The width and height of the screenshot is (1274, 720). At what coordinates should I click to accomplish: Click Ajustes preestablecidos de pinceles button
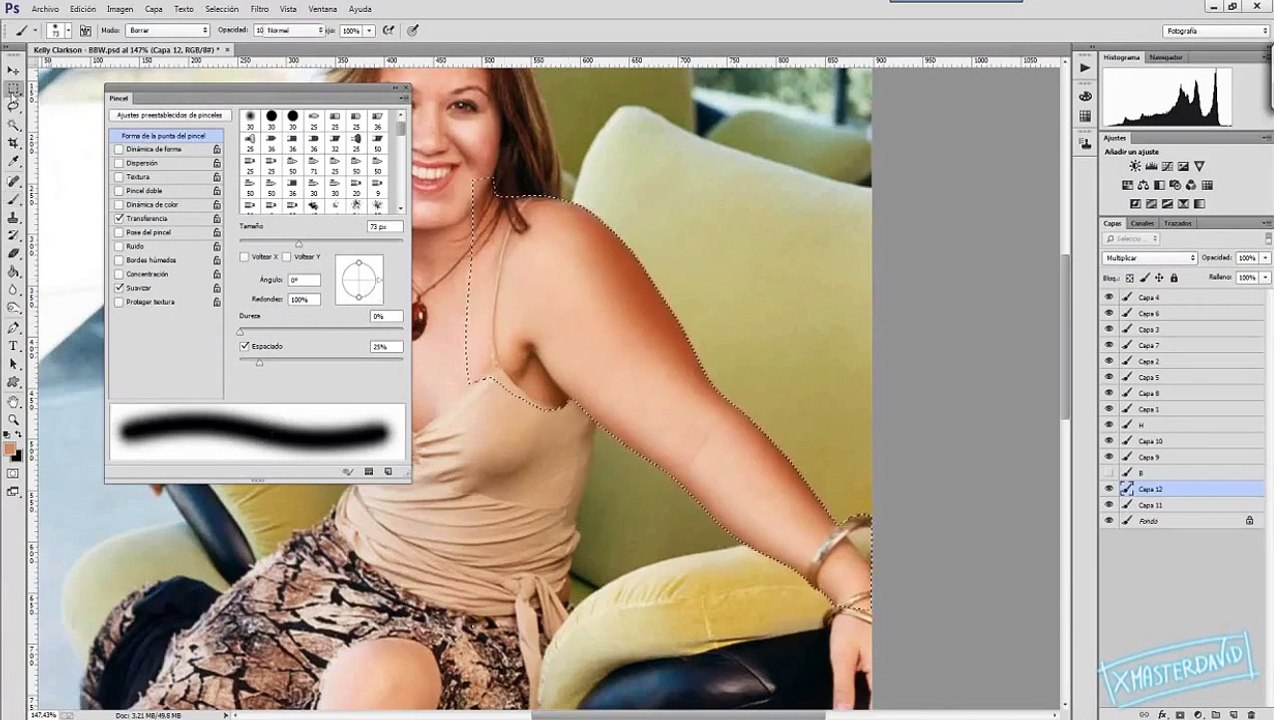click(x=169, y=115)
